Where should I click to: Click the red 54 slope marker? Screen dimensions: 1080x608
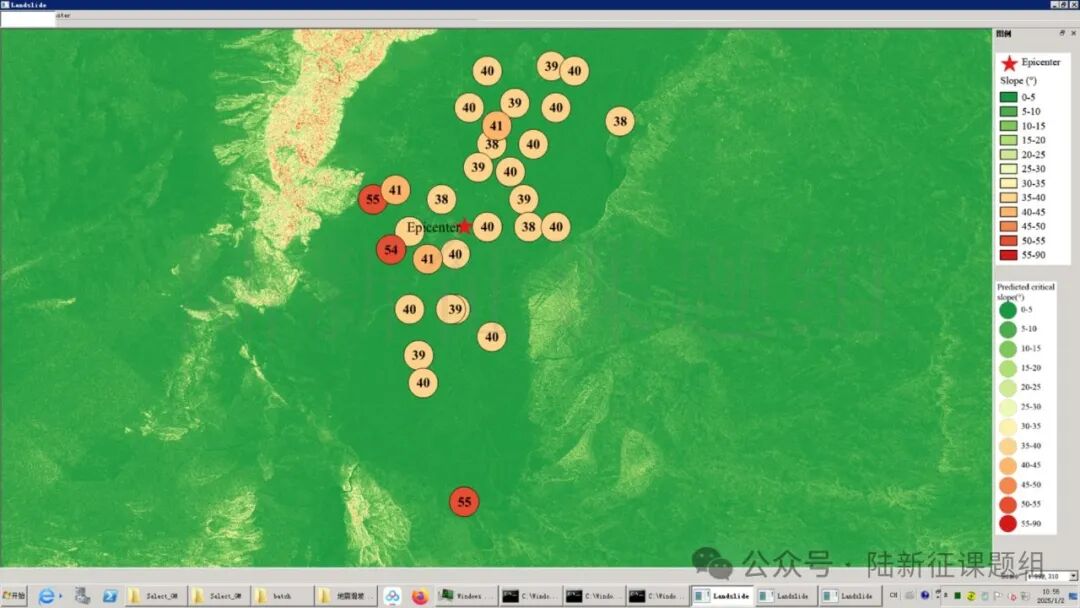[x=391, y=249]
